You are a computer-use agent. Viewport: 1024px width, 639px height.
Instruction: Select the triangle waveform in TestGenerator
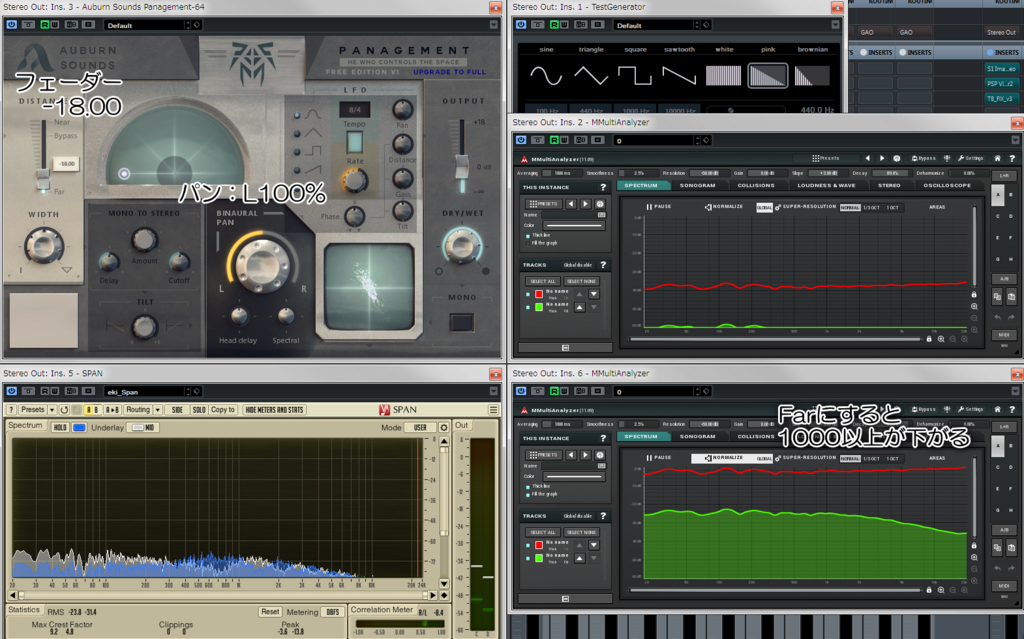590,75
